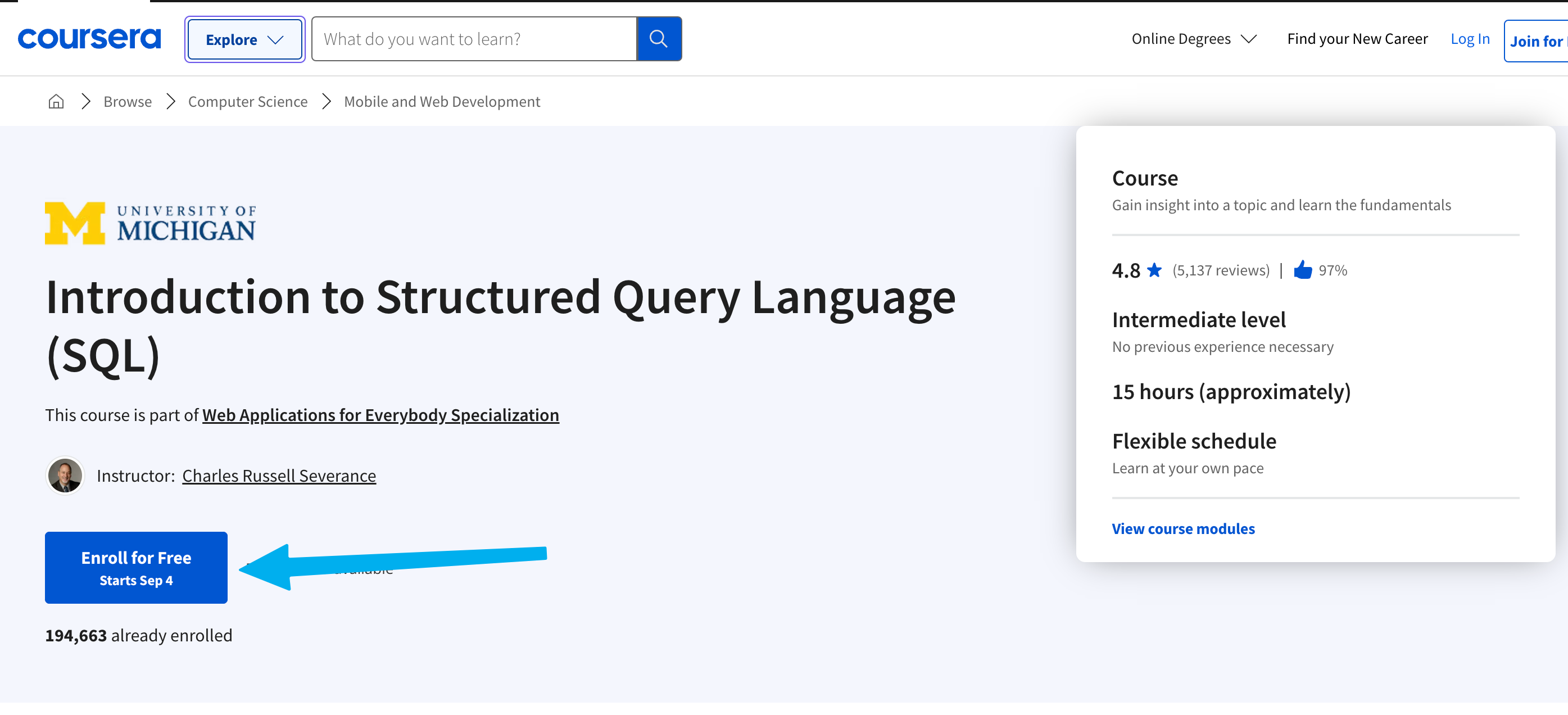Click View course modules link
Screen dimensions: 1568x715
tap(1182, 528)
